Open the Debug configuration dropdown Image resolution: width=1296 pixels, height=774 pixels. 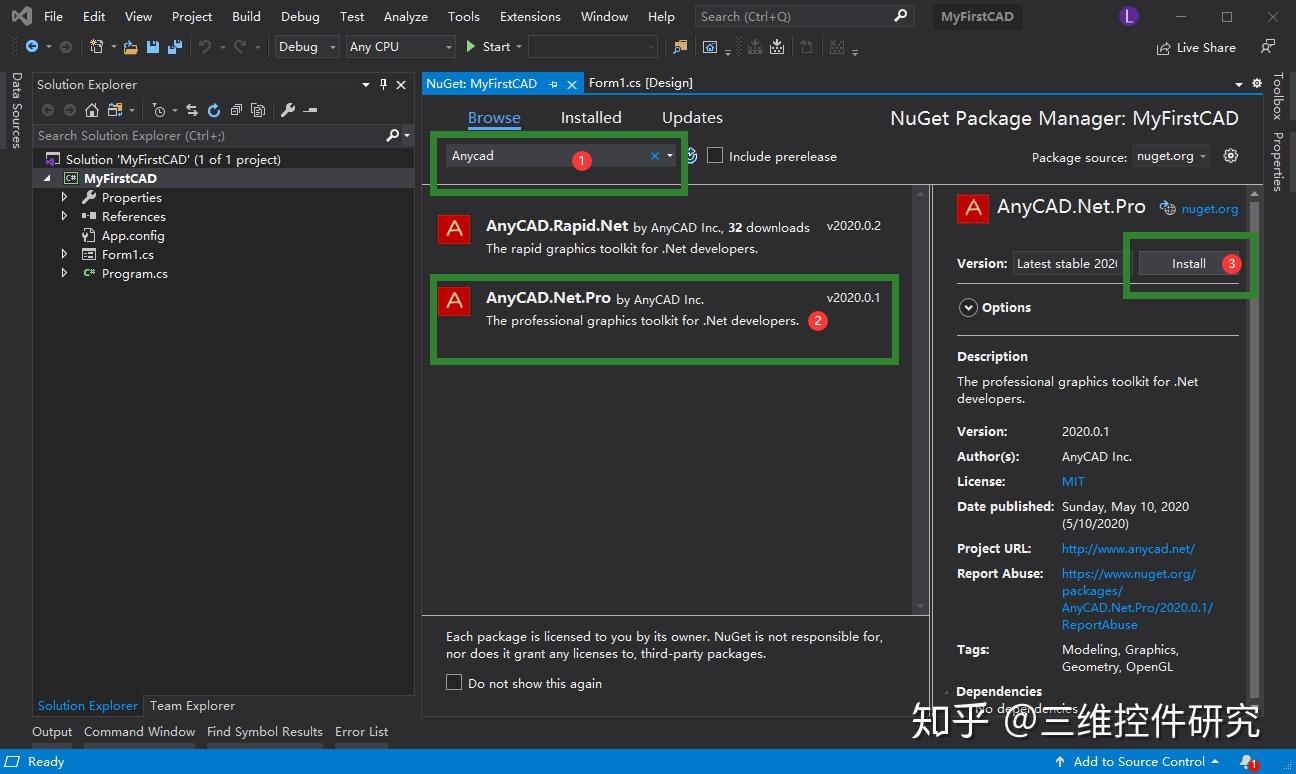[x=307, y=47]
